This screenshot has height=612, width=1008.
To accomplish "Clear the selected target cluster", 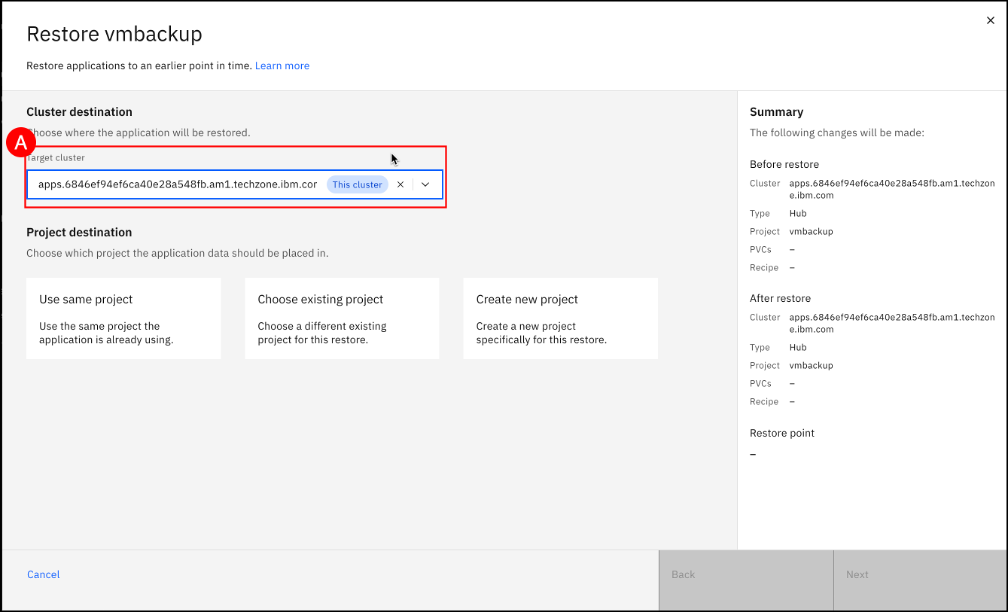I will [400, 185].
